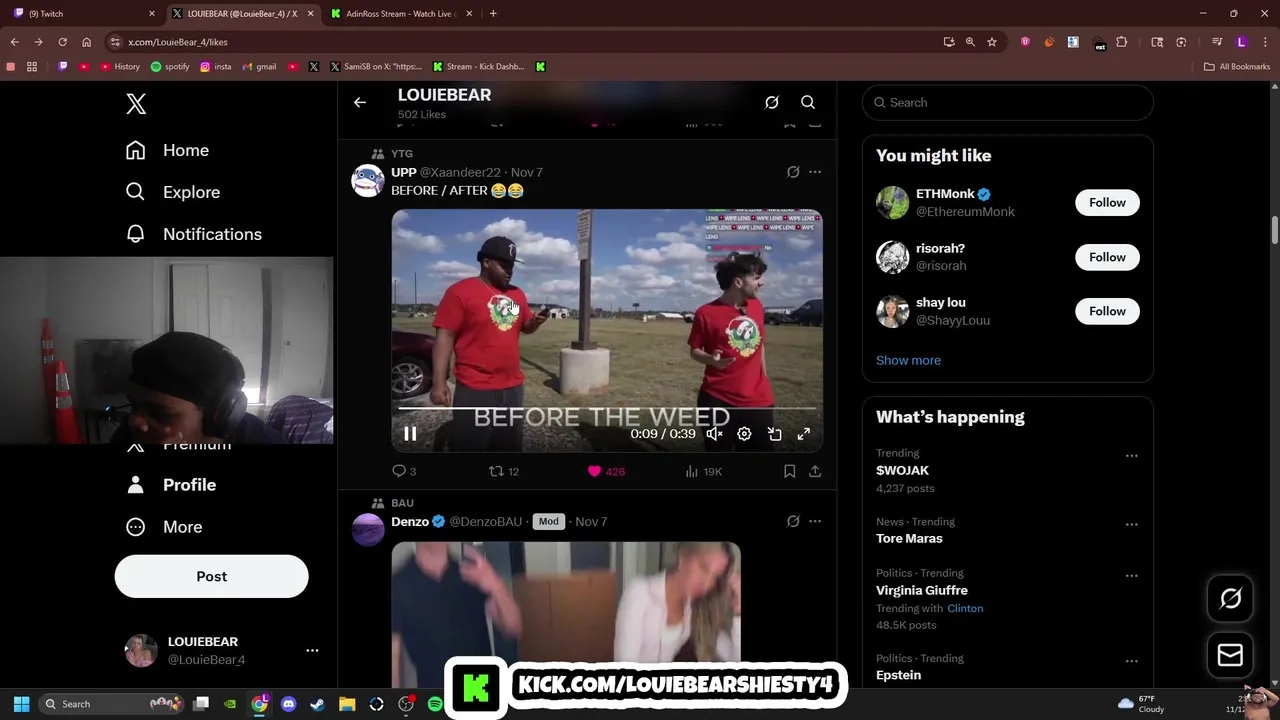Open the insta bookmark

point(215,67)
